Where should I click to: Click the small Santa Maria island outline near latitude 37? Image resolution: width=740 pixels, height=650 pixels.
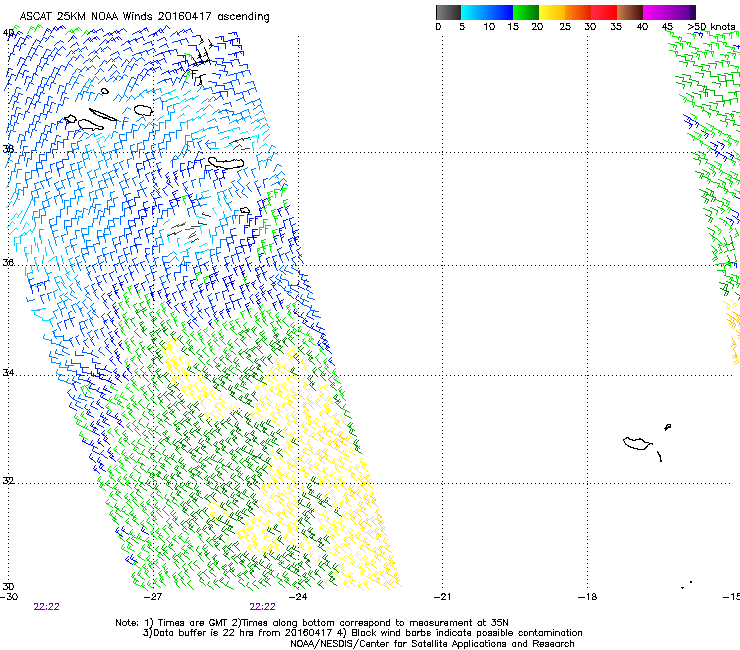coord(245,211)
